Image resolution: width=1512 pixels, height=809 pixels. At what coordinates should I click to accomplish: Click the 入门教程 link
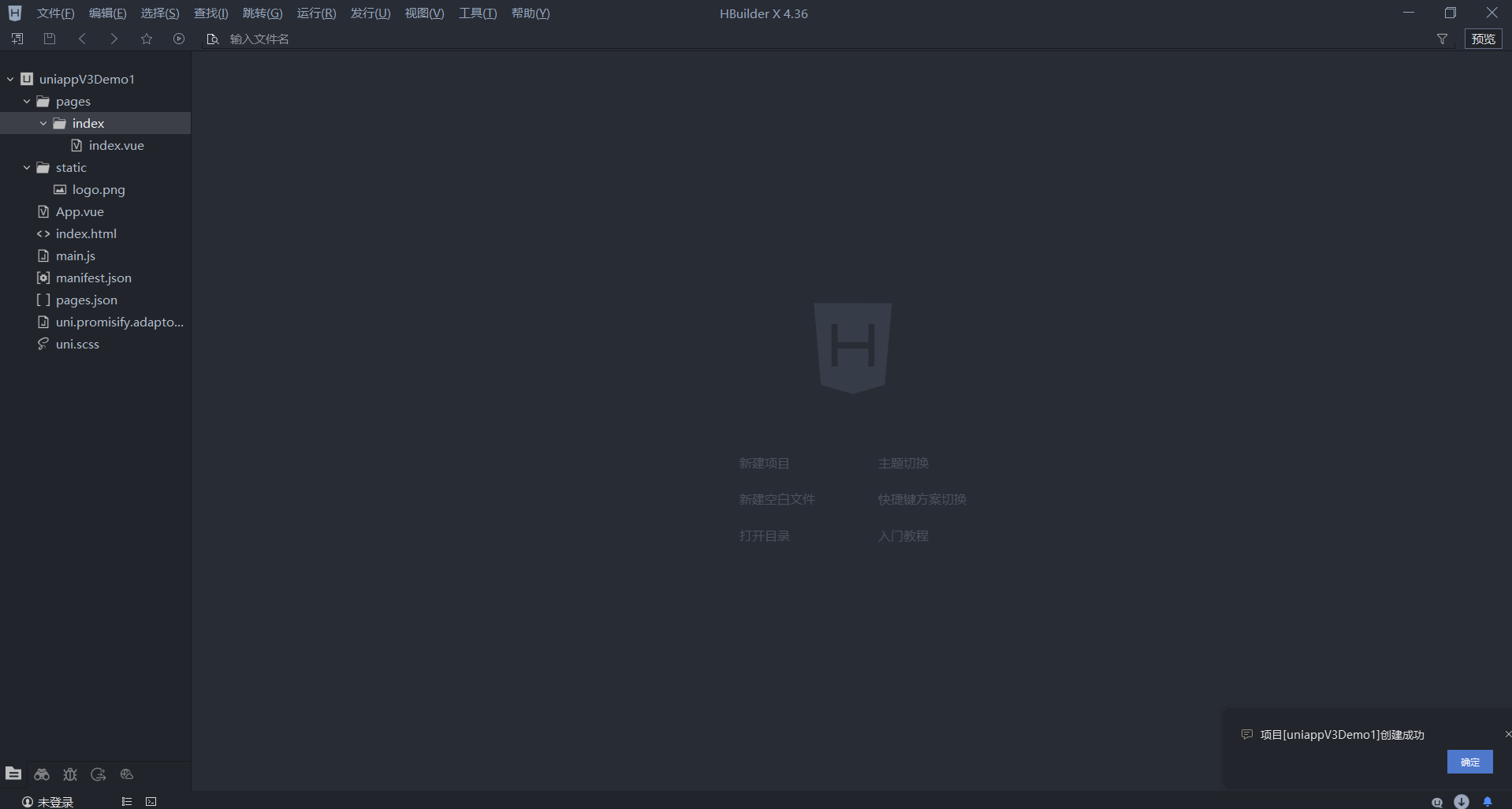click(x=903, y=535)
